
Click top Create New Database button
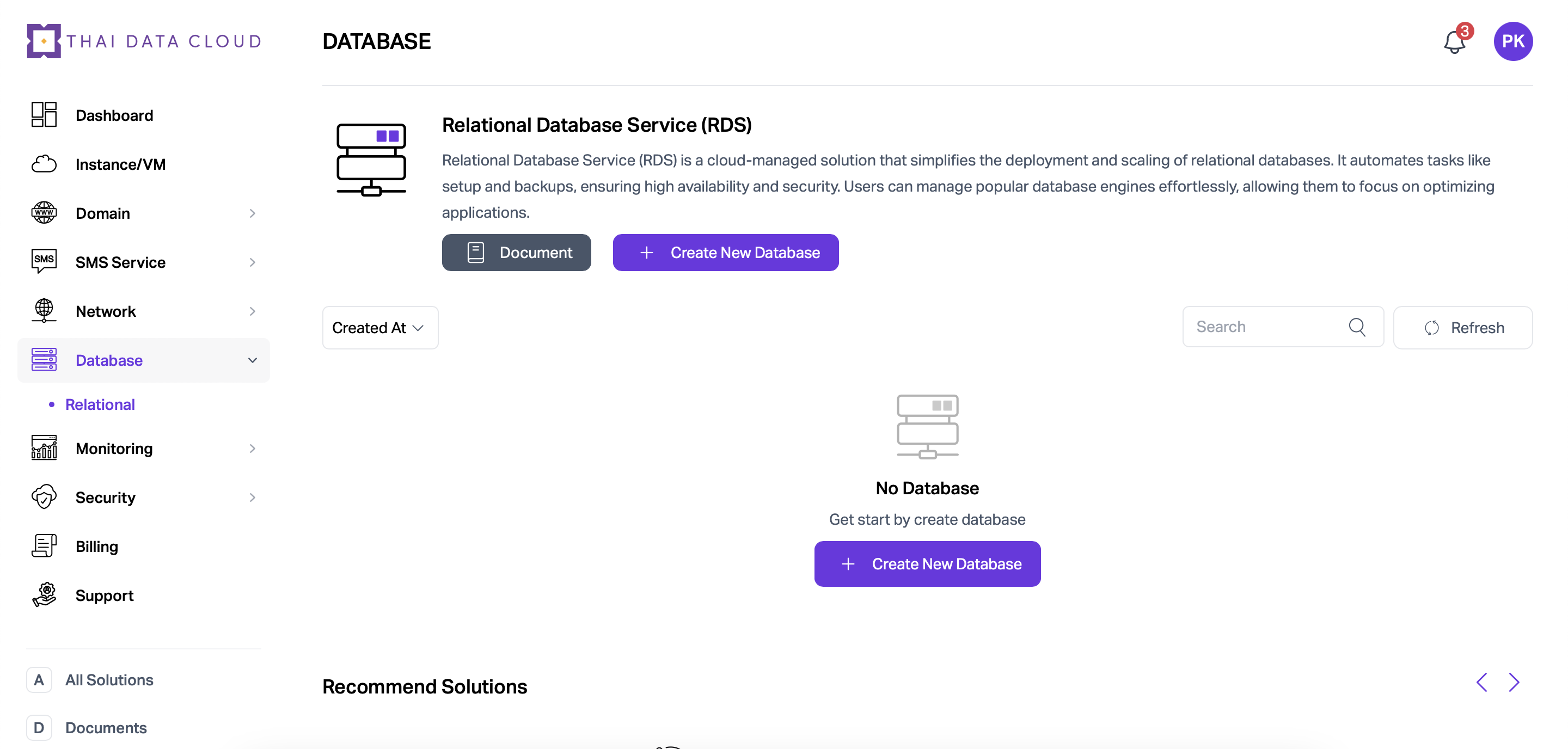tap(726, 253)
